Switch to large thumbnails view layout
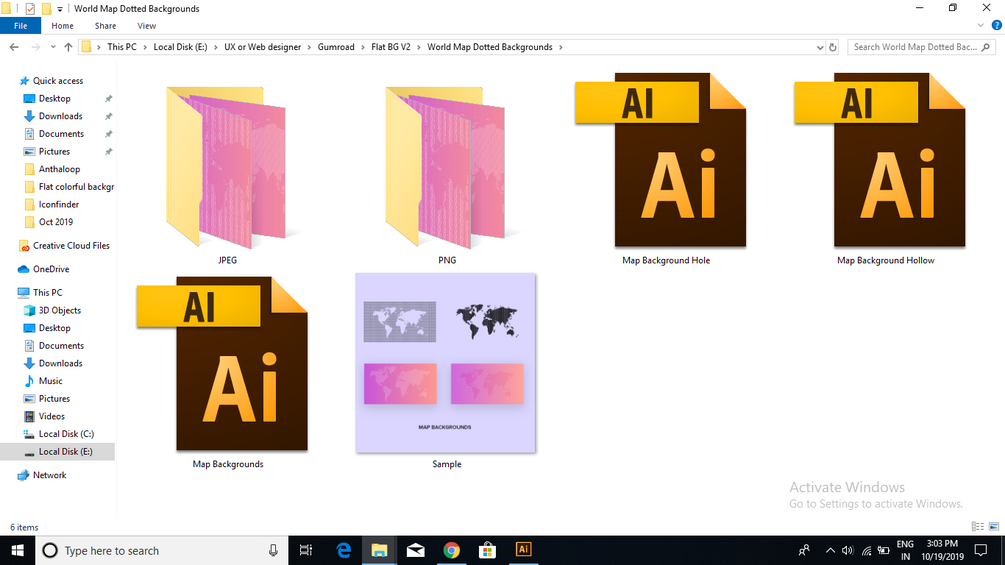 click(x=994, y=527)
